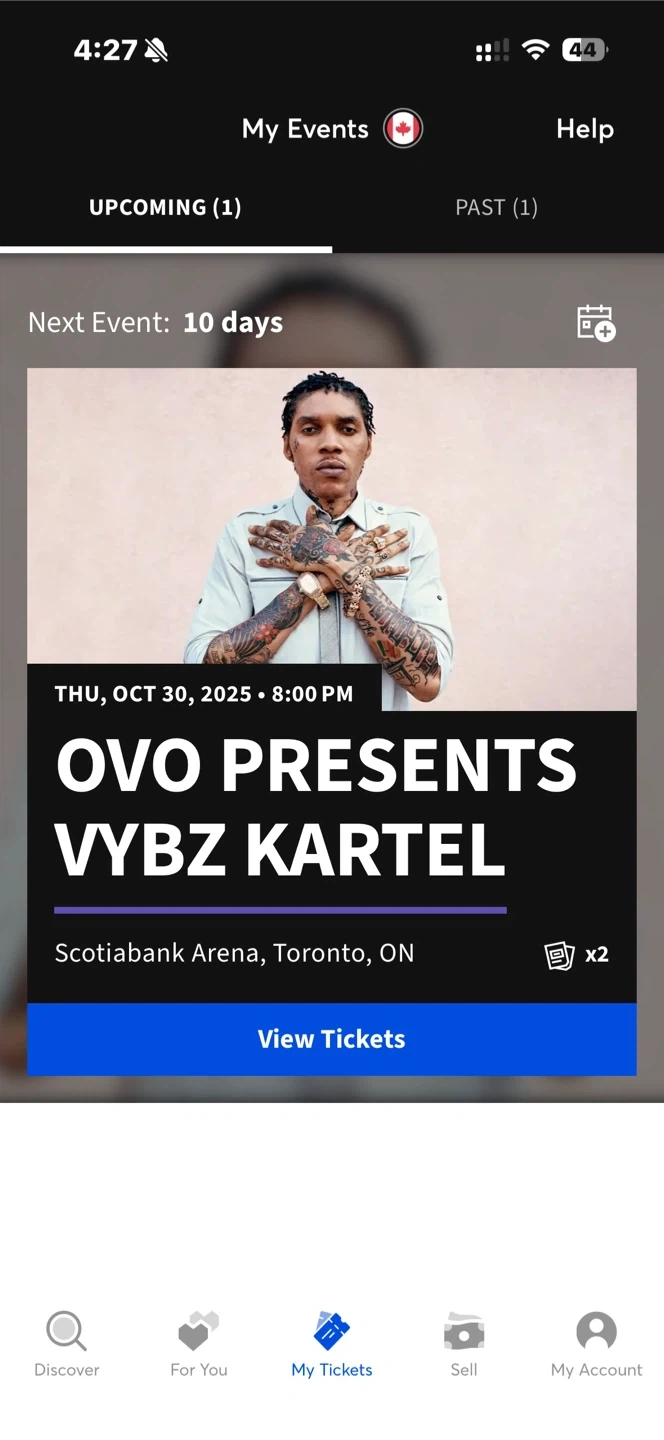Viewport: 664px width, 1440px height.
Task: Select the UPCOMING (1) tab
Action: point(165,207)
